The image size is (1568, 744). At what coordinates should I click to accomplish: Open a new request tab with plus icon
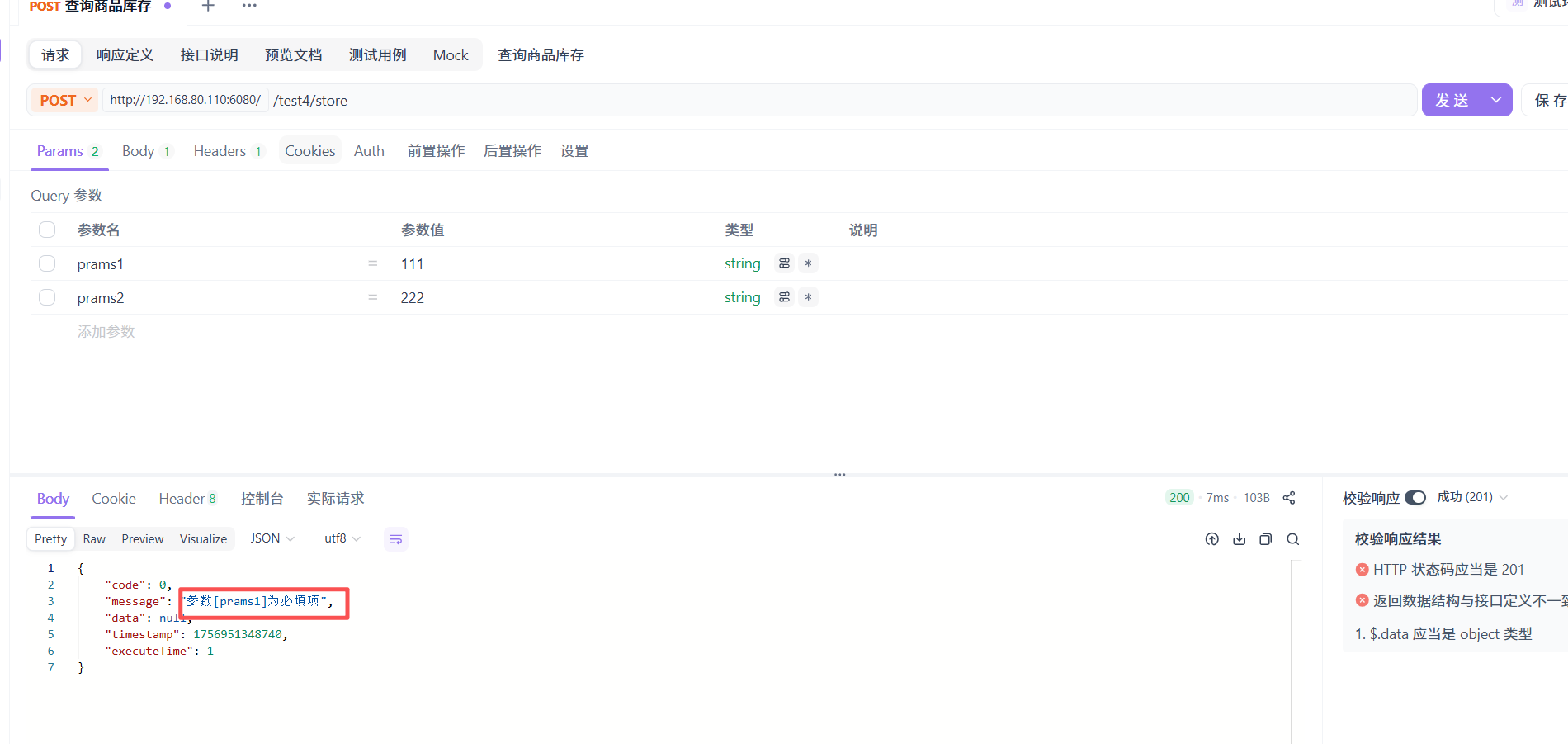(207, 7)
